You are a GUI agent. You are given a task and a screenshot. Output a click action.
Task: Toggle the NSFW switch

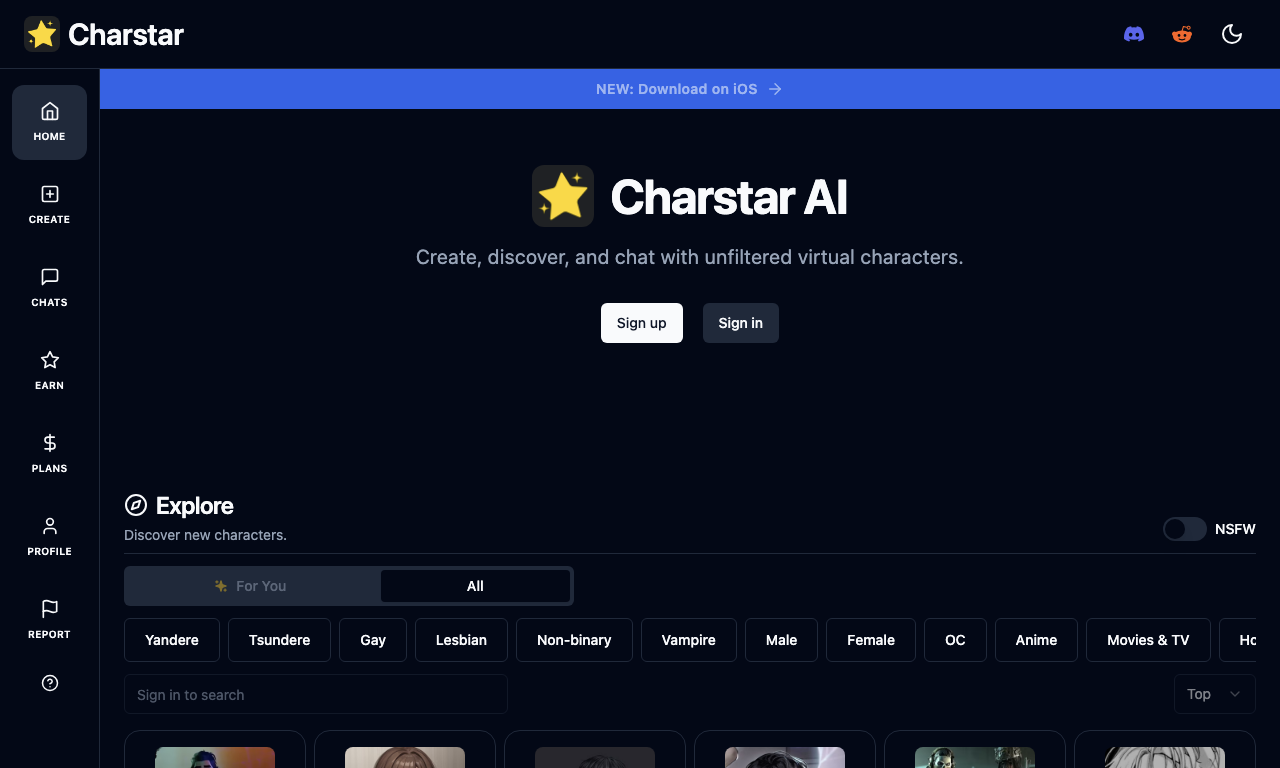click(x=1185, y=529)
